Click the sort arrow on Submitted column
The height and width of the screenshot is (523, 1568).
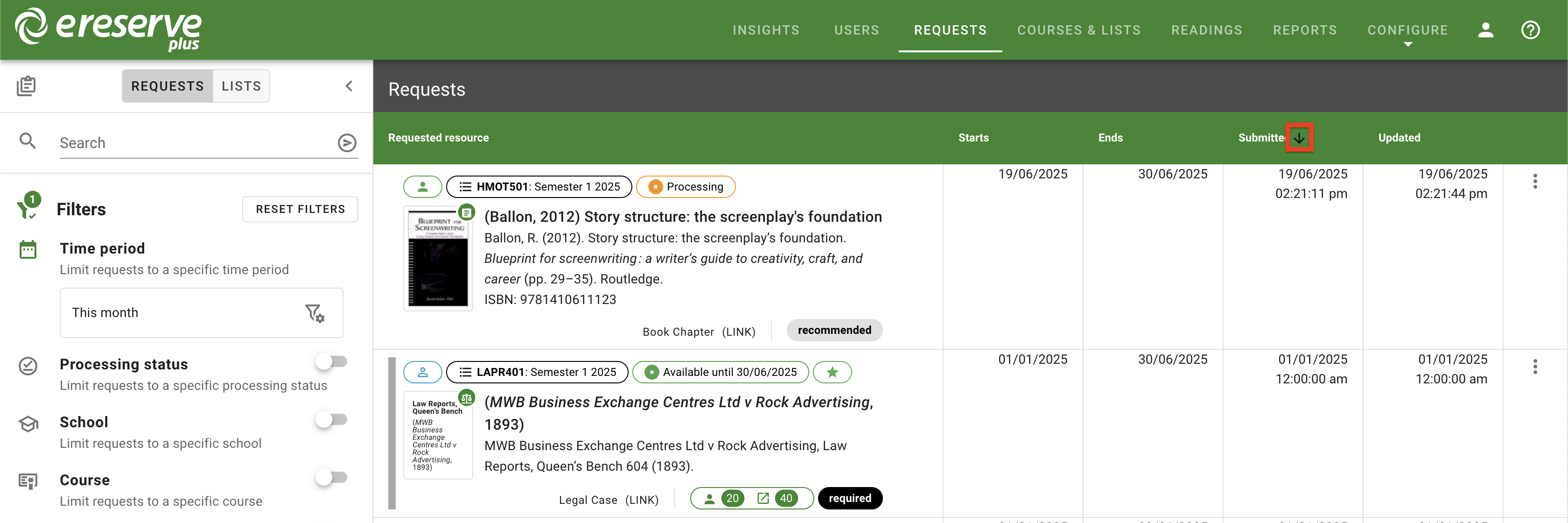pyautogui.click(x=1300, y=138)
